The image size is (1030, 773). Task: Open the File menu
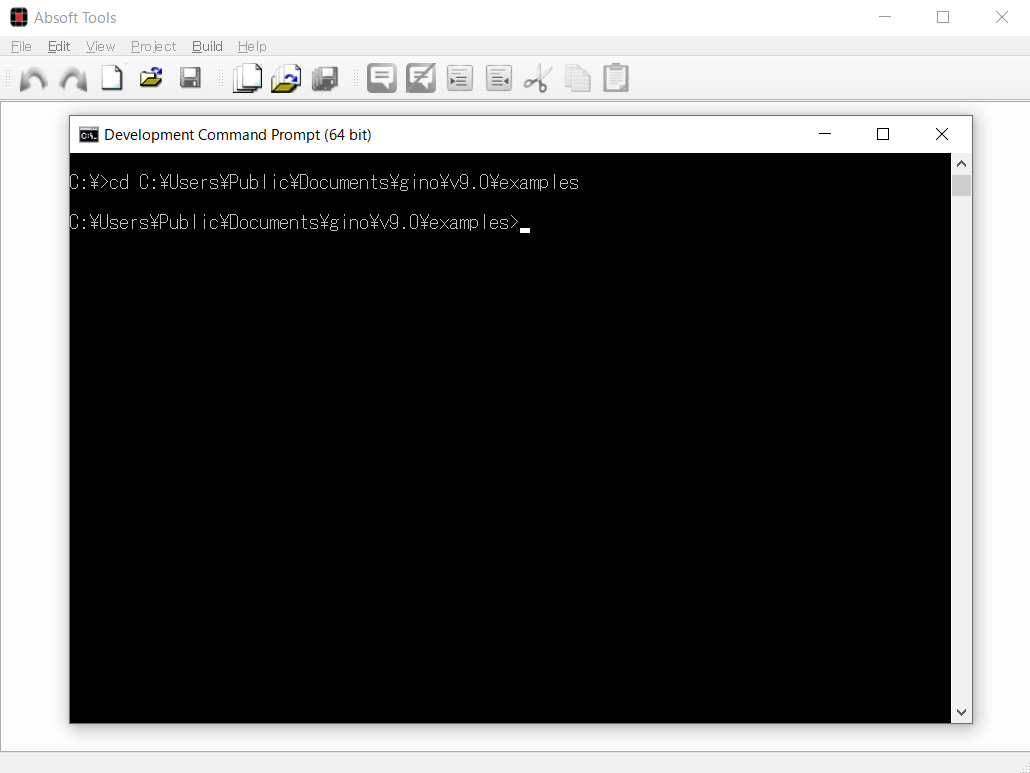[x=21, y=47]
